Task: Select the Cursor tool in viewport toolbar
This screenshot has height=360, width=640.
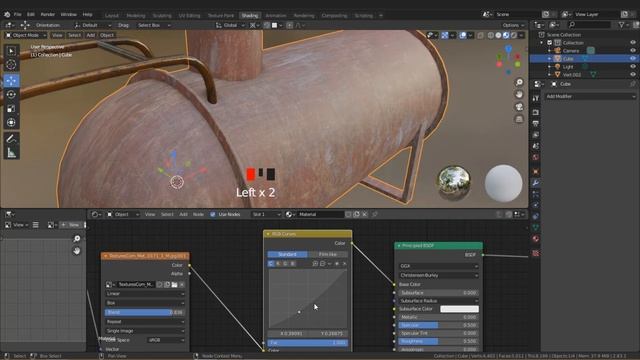Action: pyautogui.click(x=11, y=64)
